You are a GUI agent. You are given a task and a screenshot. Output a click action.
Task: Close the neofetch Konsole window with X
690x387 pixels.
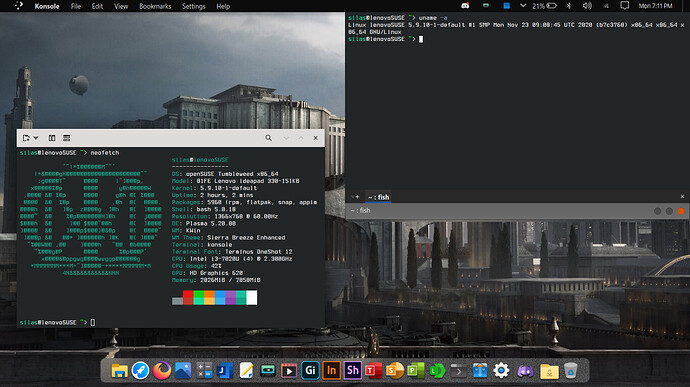tap(316, 138)
